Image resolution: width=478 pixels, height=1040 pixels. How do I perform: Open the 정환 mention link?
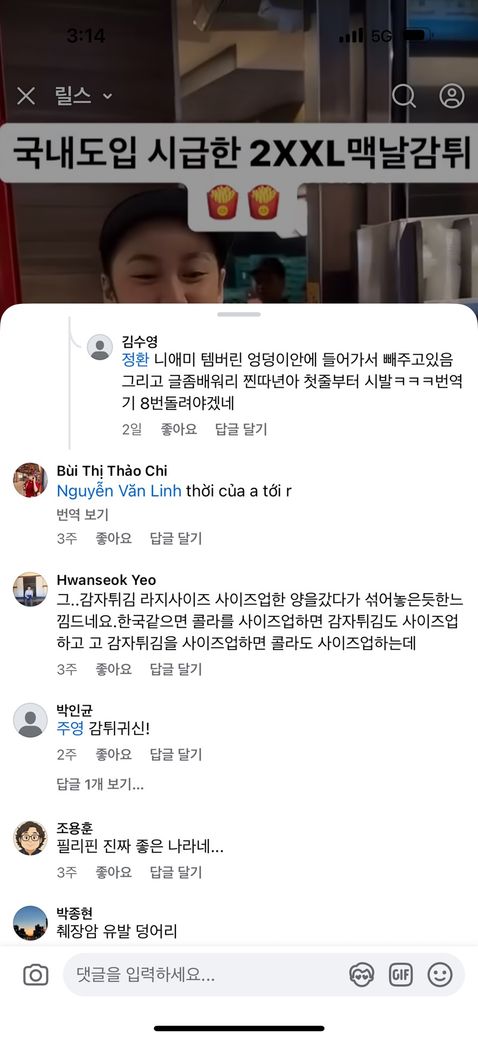[x=135, y=359]
